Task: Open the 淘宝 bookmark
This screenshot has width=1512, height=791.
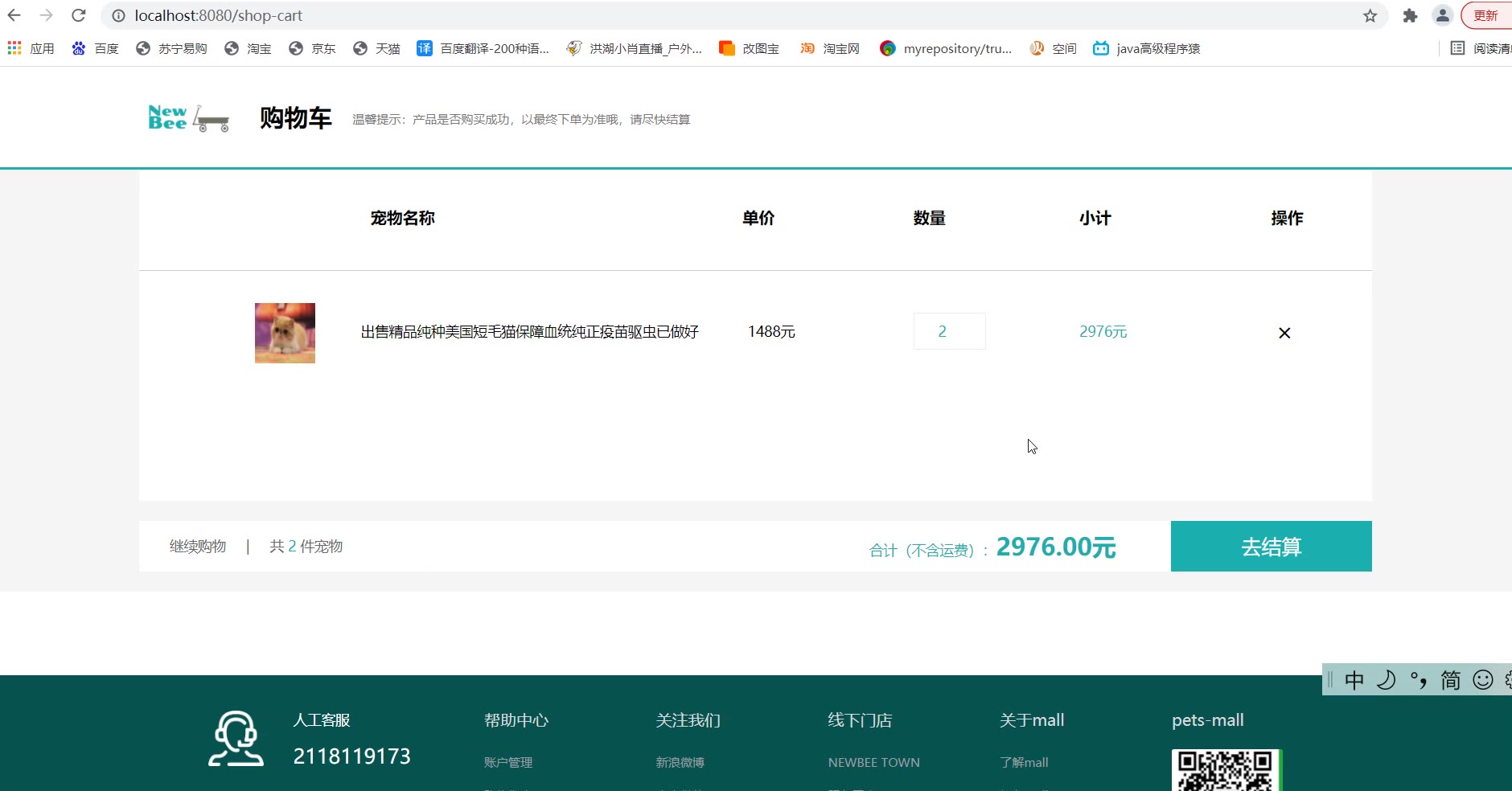Action: point(248,48)
